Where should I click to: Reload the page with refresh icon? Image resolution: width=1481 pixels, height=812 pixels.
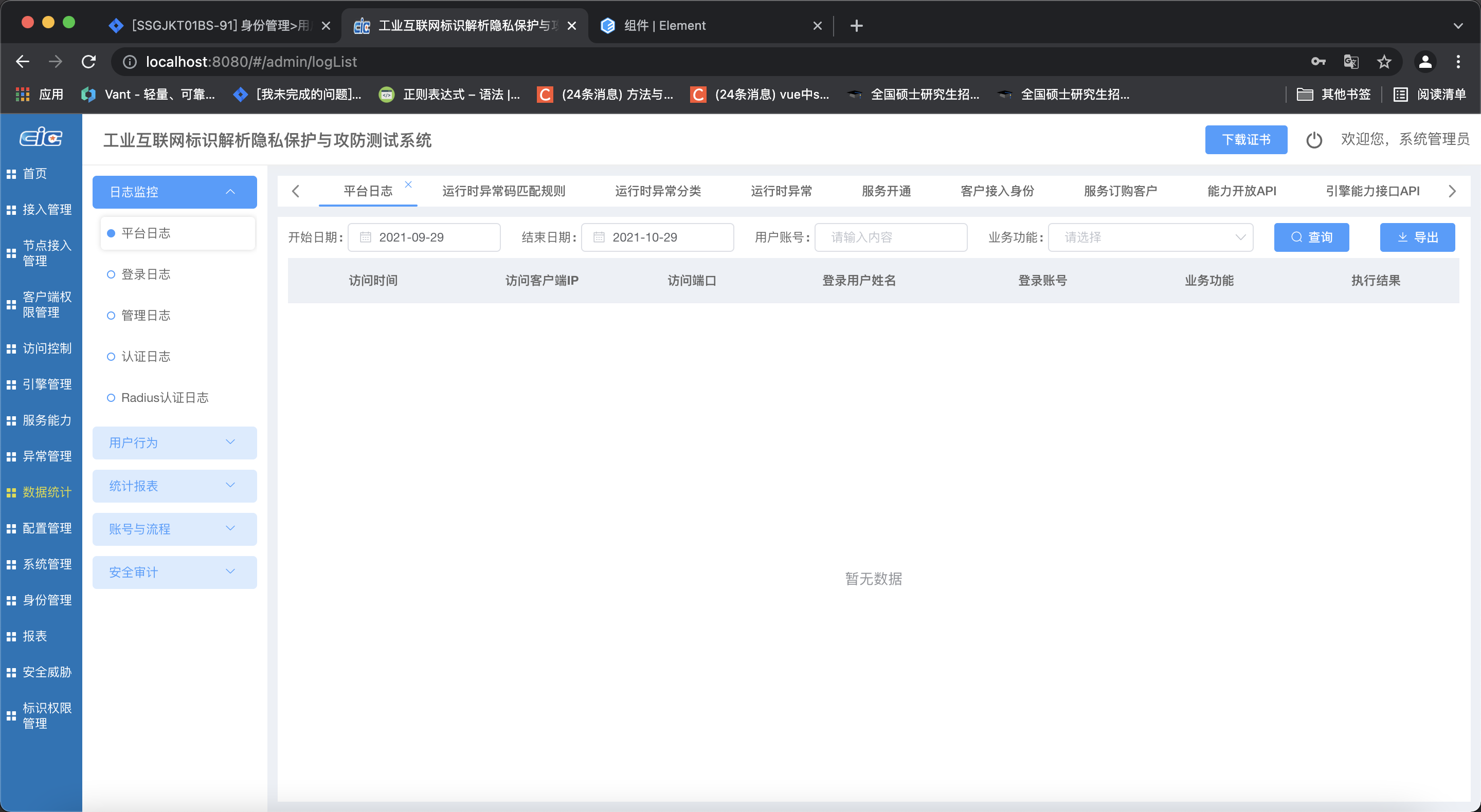coord(88,62)
